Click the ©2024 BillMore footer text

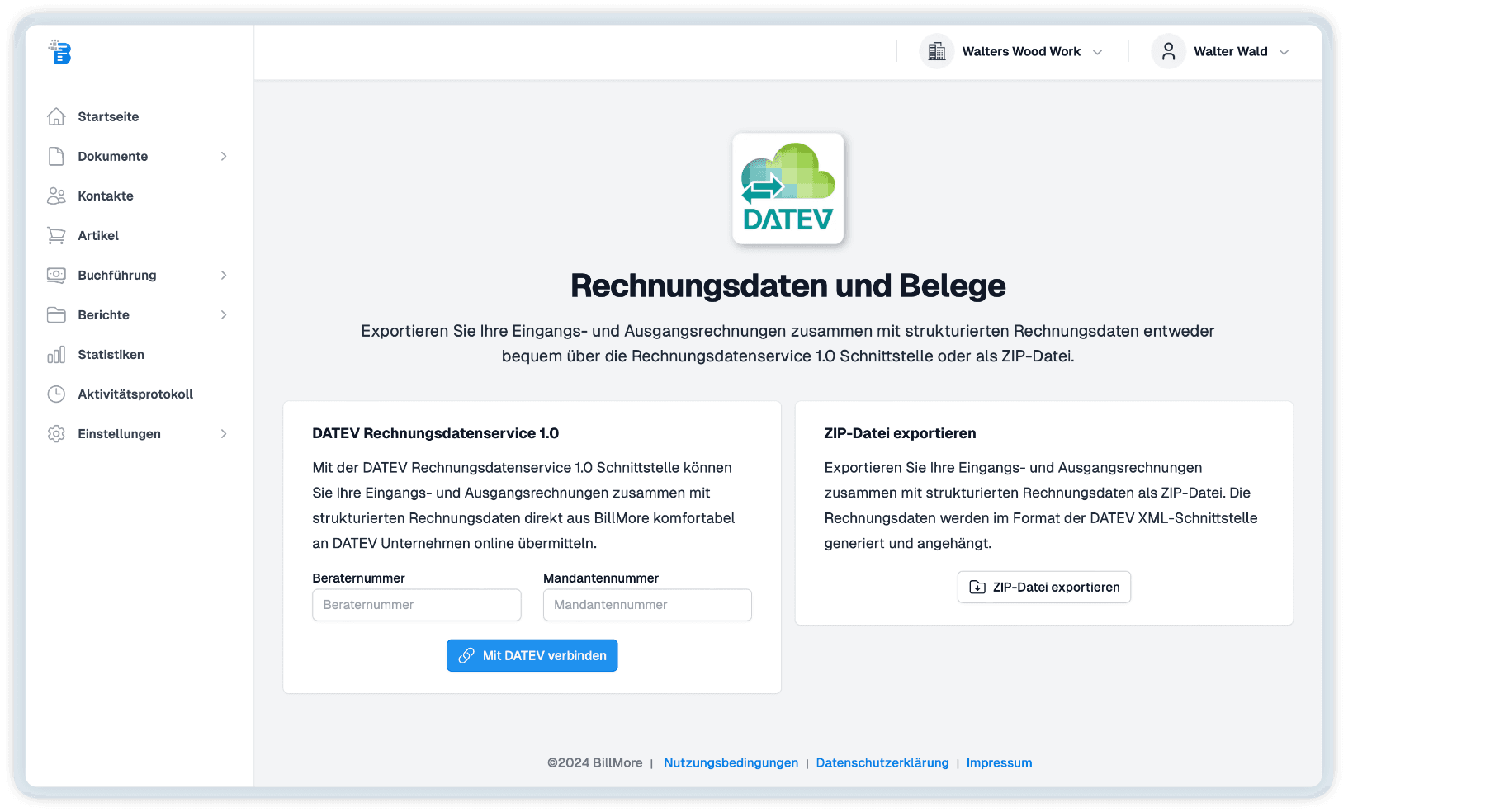click(x=594, y=762)
